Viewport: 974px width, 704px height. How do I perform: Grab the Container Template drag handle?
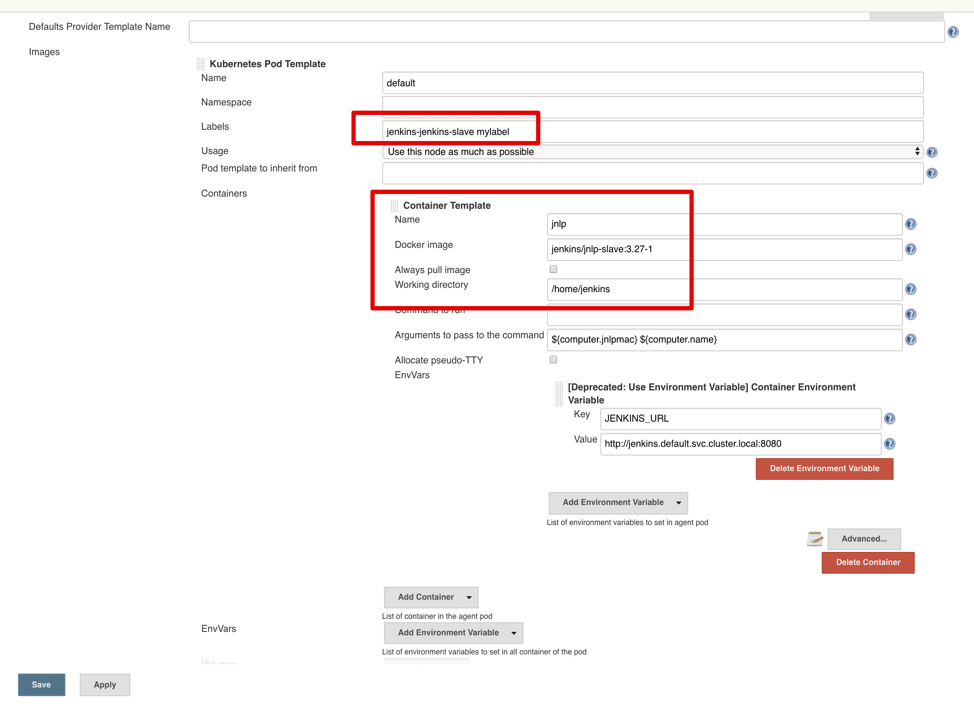(x=394, y=206)
